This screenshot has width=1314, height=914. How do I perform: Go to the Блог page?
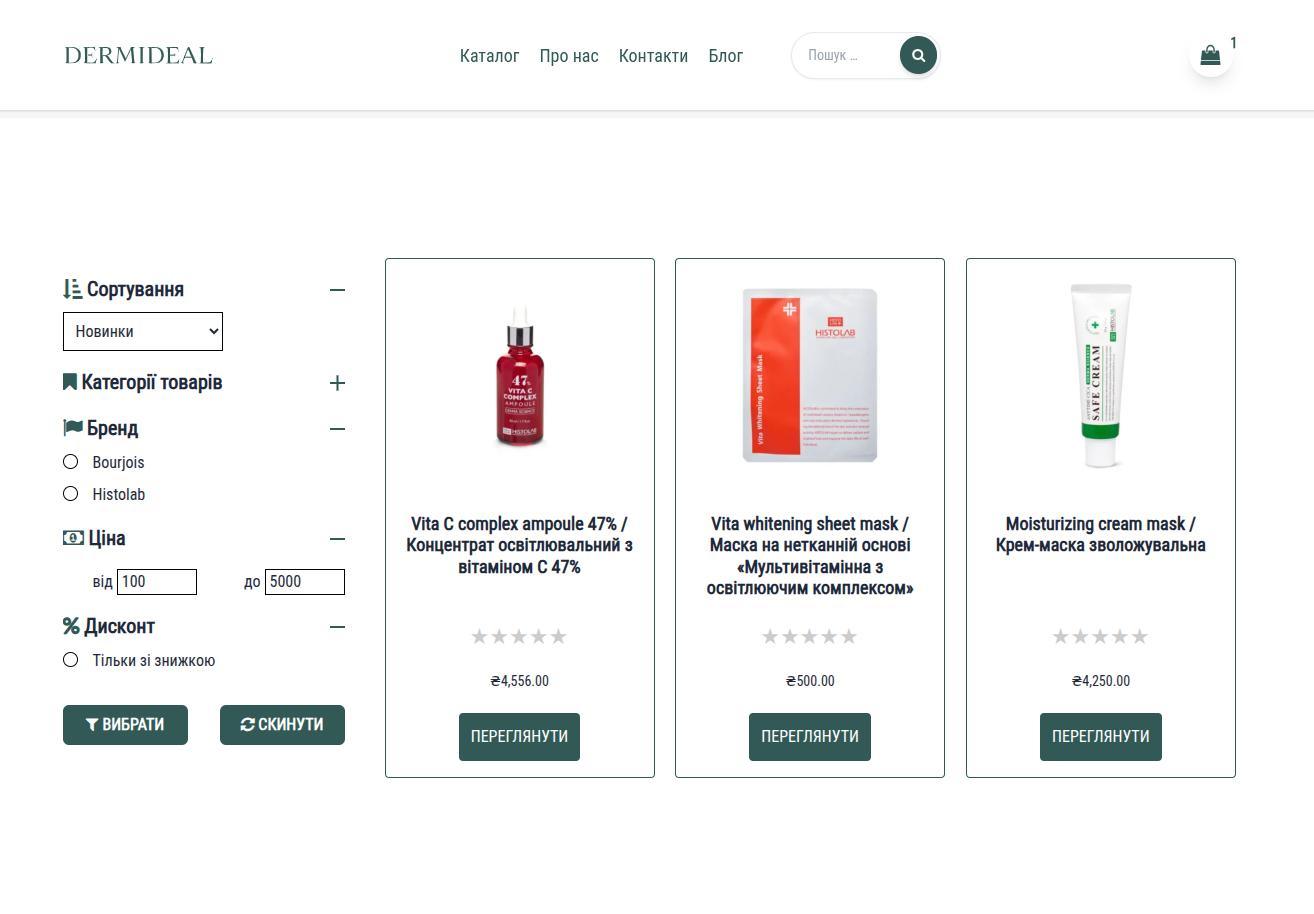coord(725,56)
